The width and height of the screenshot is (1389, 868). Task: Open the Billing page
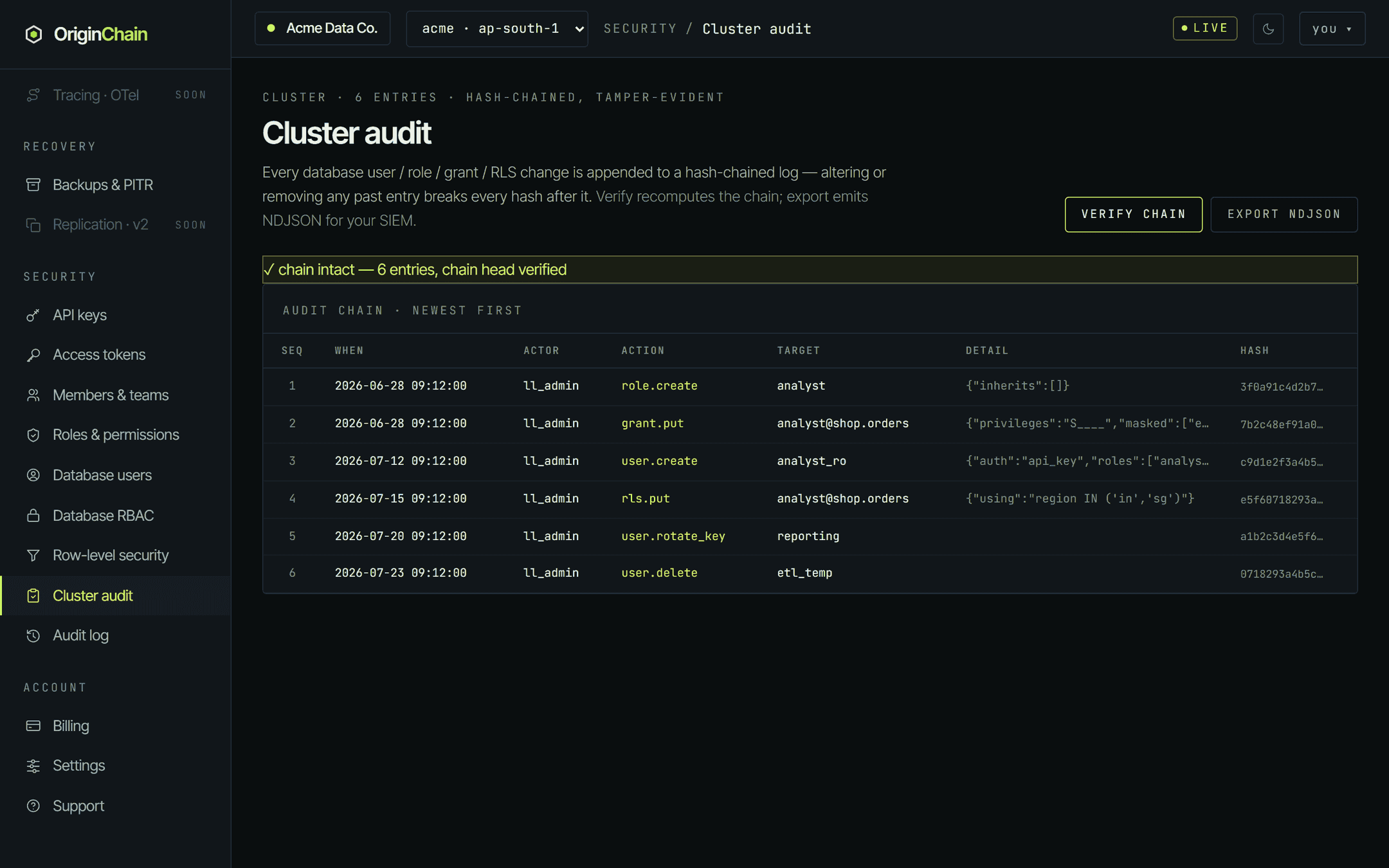116,726
